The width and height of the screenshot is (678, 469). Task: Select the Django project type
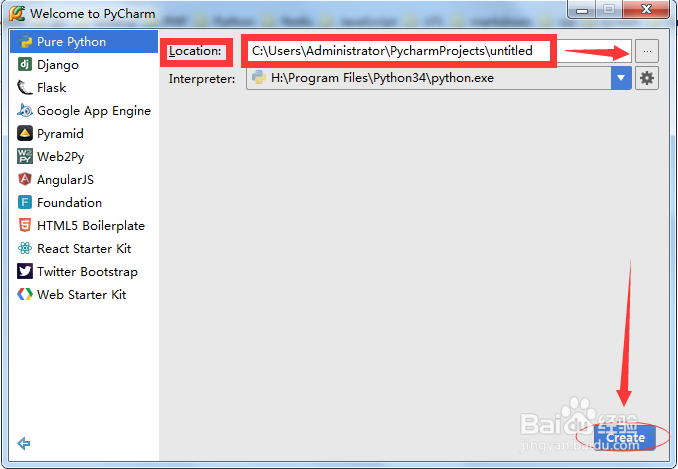tap(84, 65)
